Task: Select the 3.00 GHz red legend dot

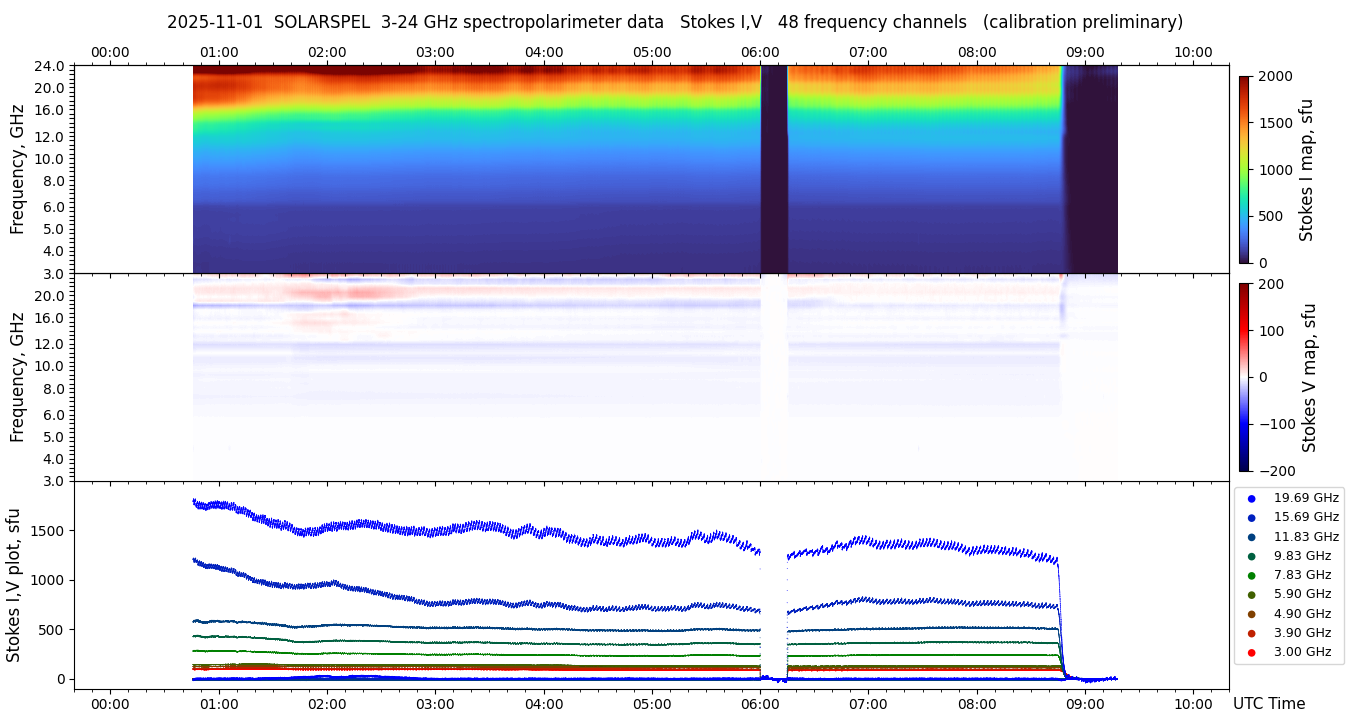Action: (1251, 653)
